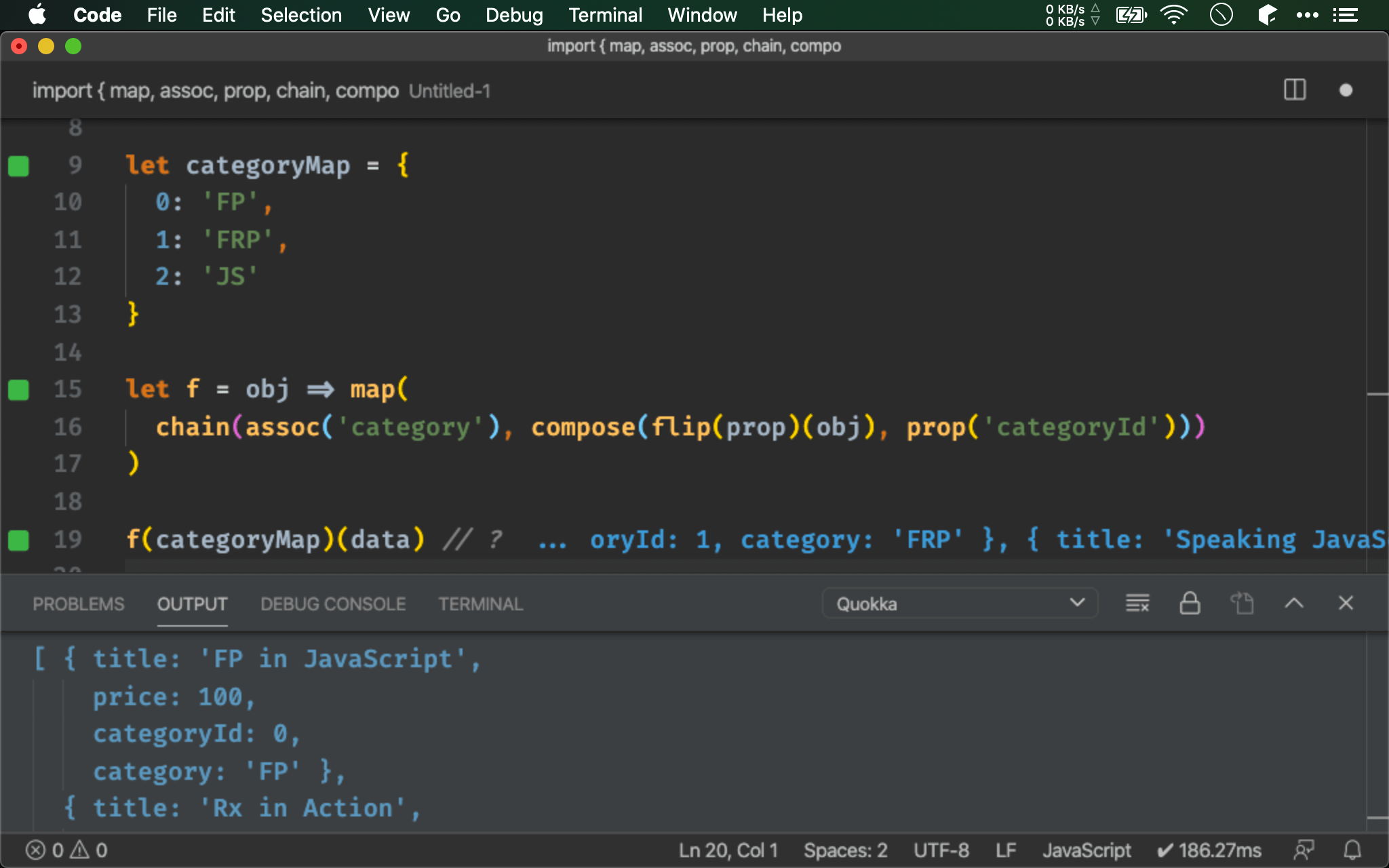The image size is (1389, 868).
Task: Click the cube-shaped menu bar icon
Action: pyautogui.click(x=1267, y=15)
